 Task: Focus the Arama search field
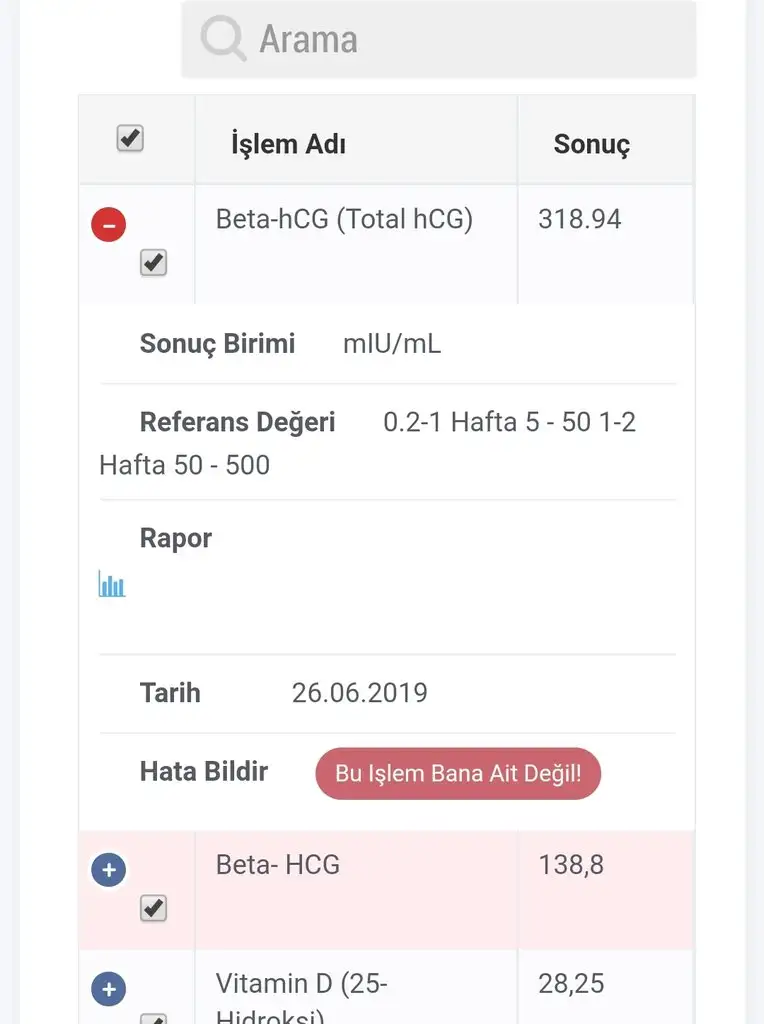[460, 40]
